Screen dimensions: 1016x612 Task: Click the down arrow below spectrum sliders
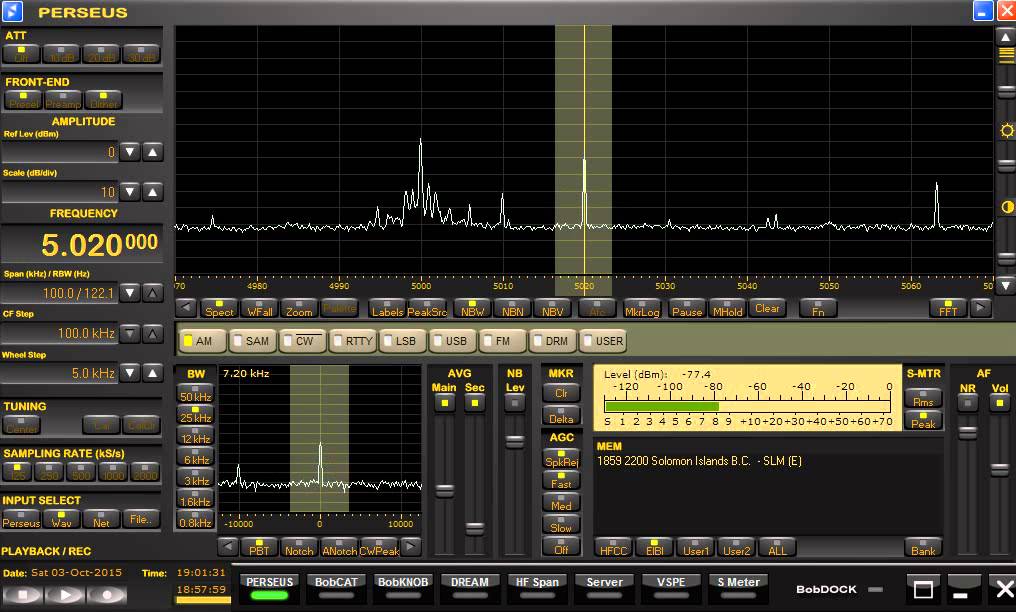point(1006,285)
